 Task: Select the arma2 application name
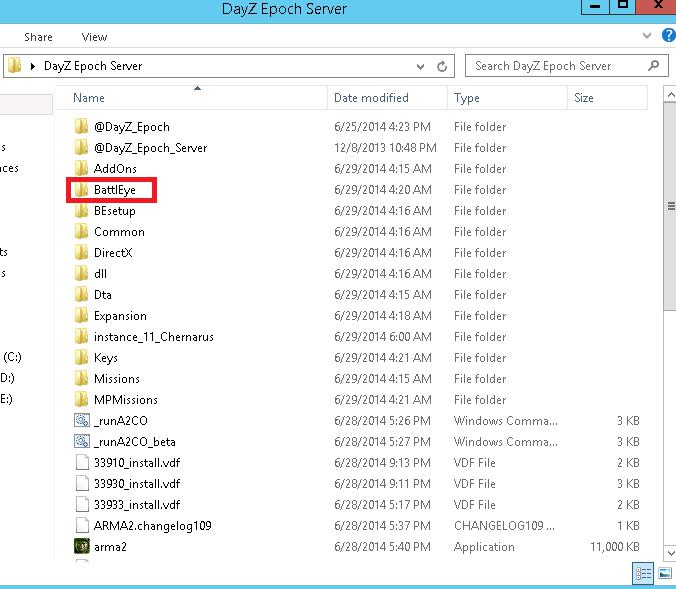110,547
